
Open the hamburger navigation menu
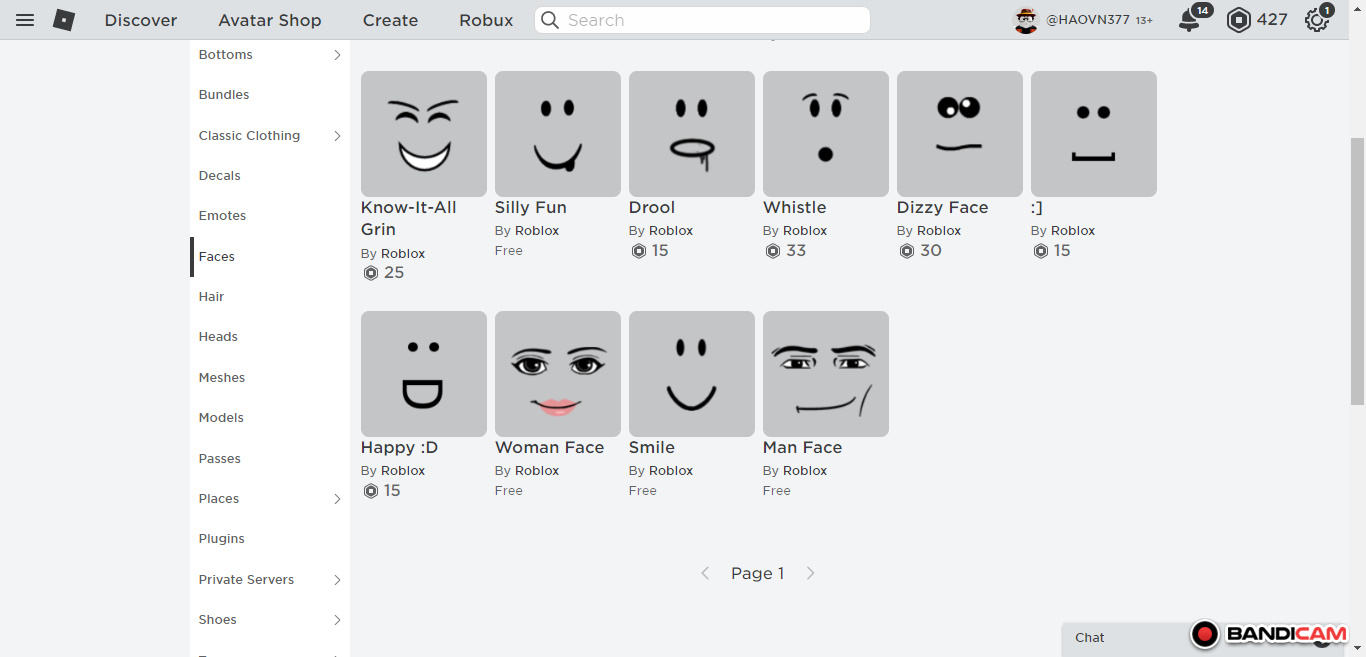[x=25, y=20]
